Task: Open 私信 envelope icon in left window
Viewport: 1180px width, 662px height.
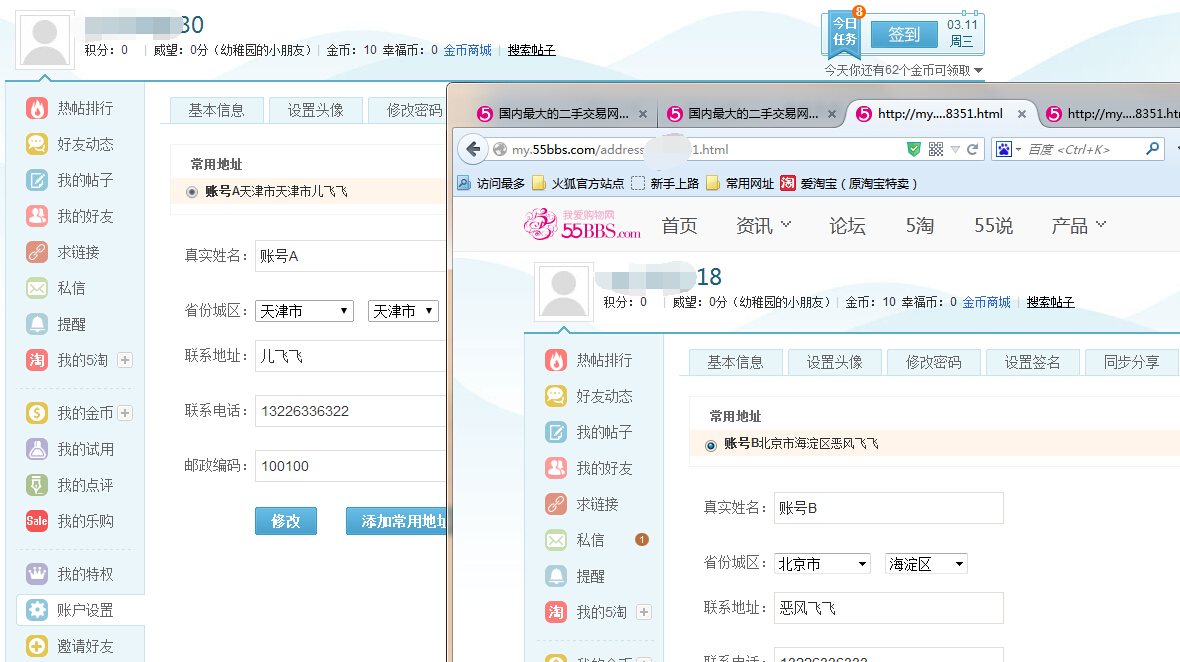Action: [x=36, y=288]
